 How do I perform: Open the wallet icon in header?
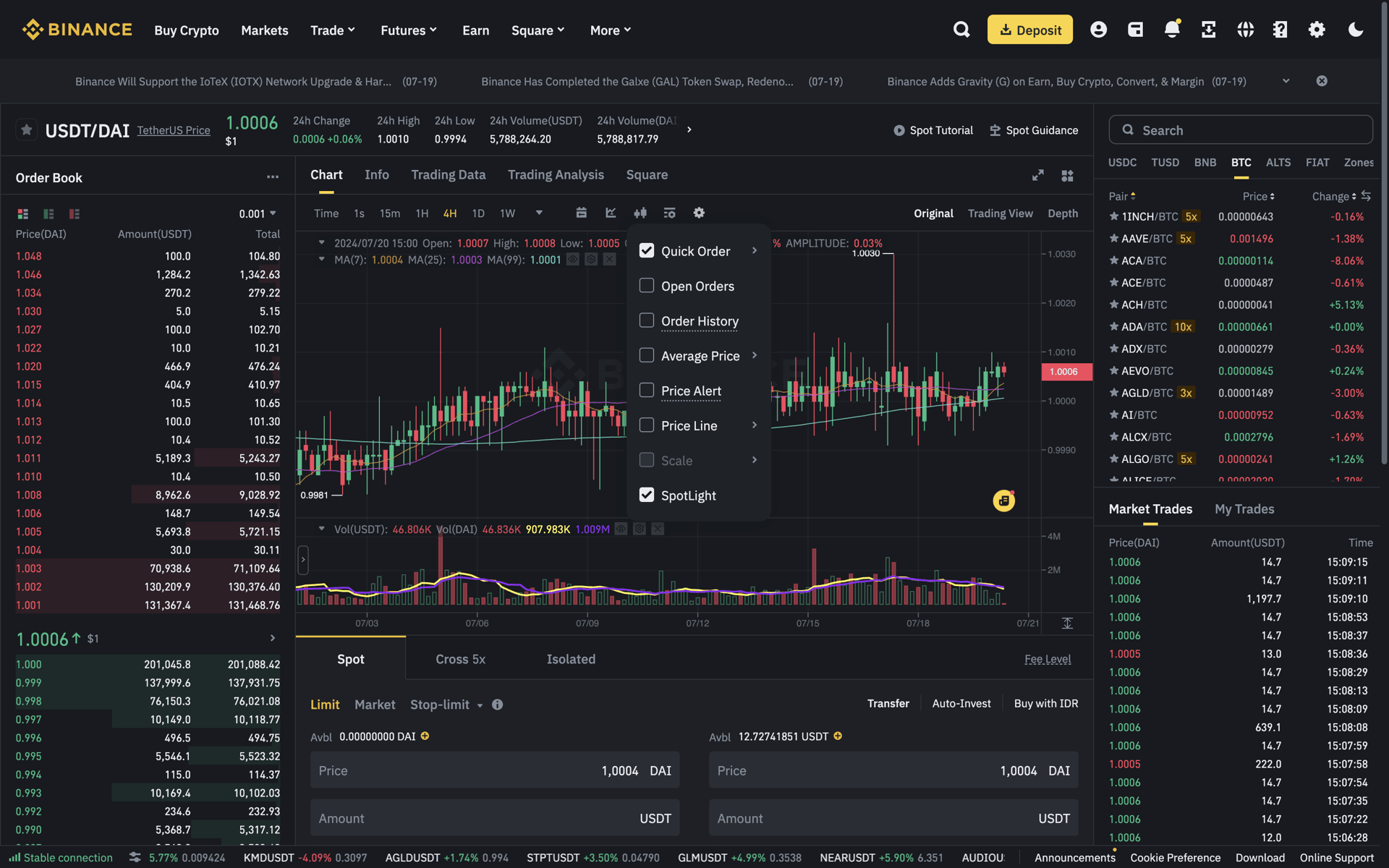pos(1135,30)
